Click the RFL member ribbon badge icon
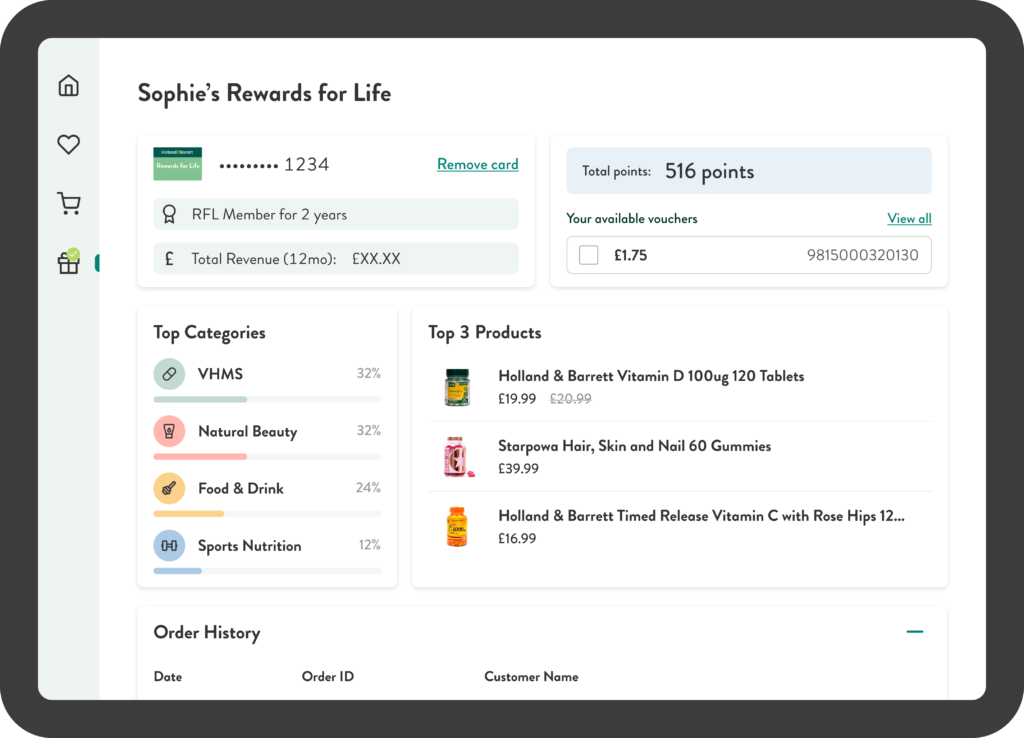Viewport: 1024px width, 738px height. 169,214
